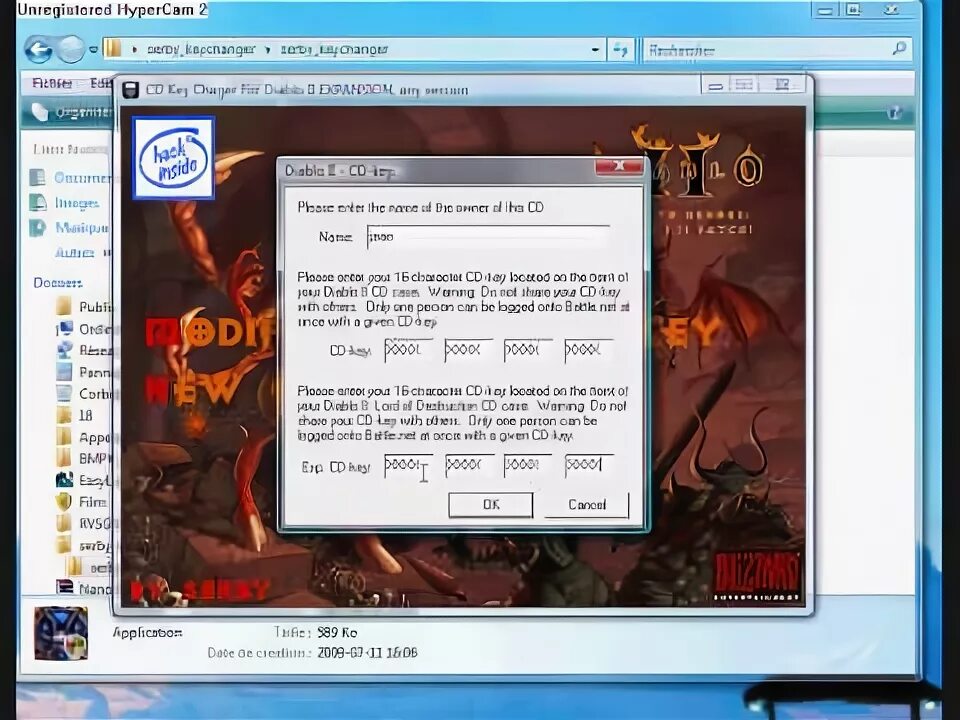Expand the breadcrumb arrow between folder names

pyautogui.click(x=268, y=50)
